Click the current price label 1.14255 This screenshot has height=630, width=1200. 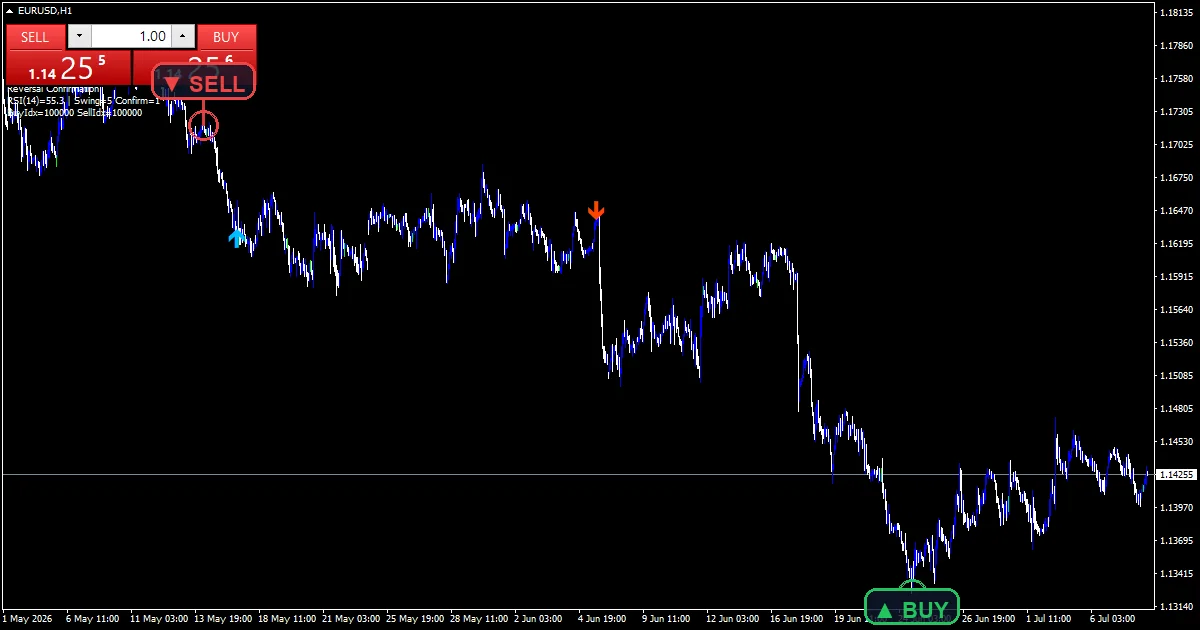1177,475
